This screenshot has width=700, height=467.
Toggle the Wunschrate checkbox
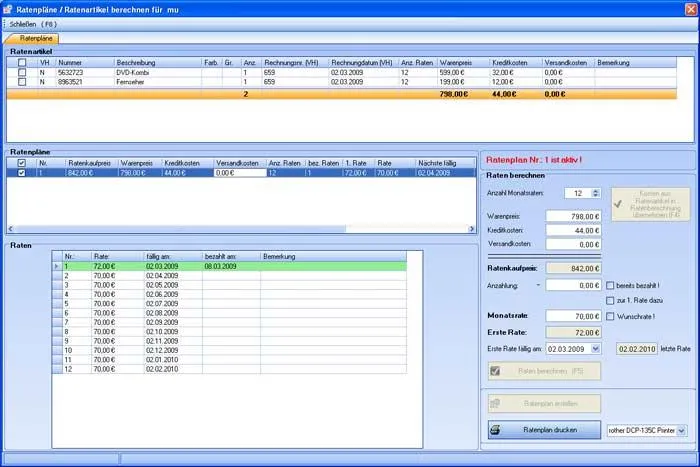click(610, 317)
